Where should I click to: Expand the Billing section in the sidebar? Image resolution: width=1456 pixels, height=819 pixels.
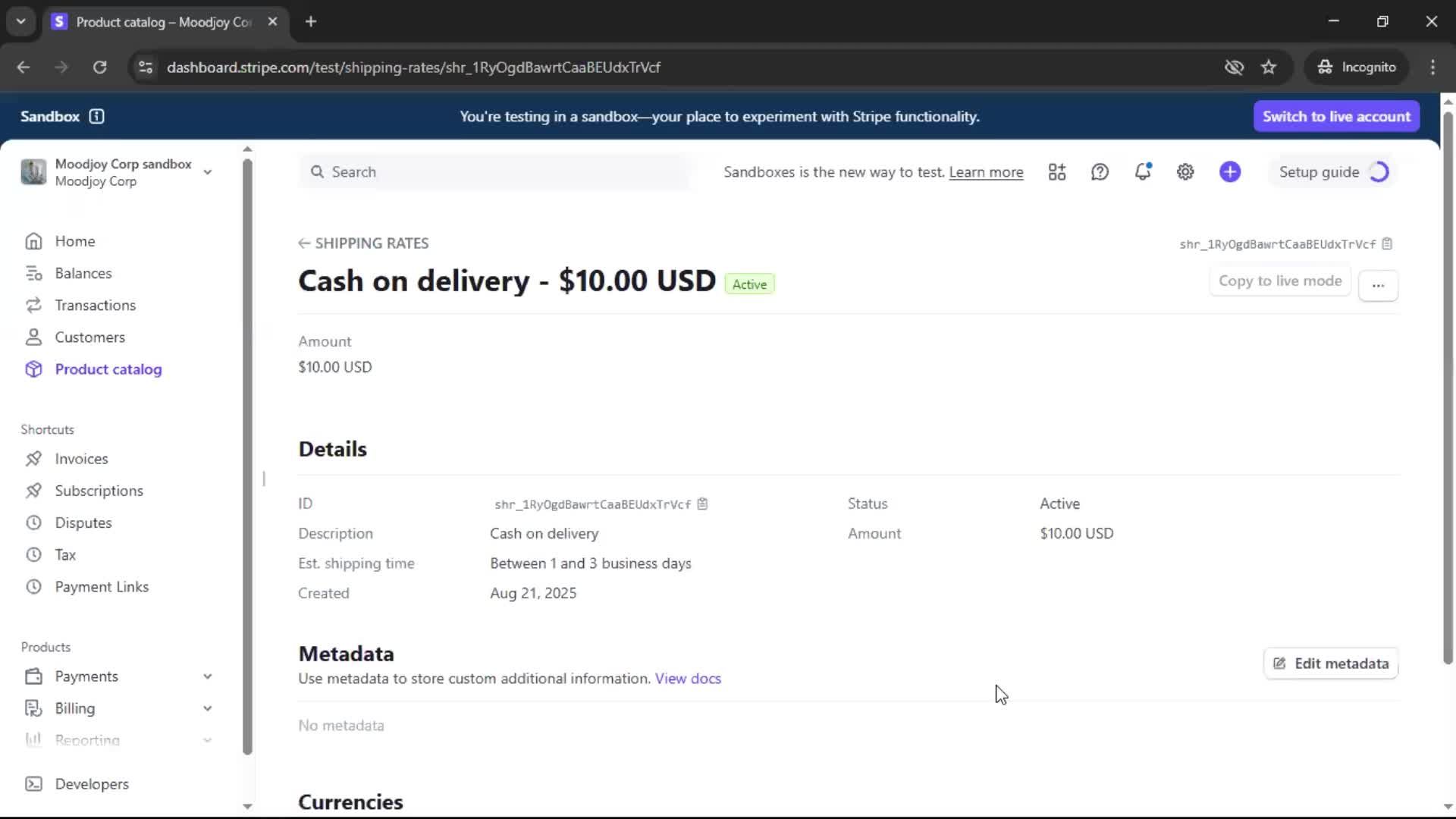pos(207,708)
